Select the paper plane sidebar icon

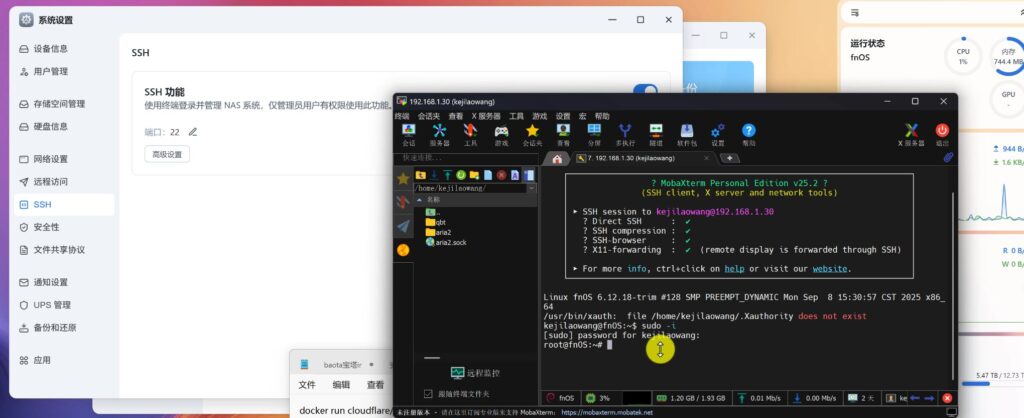point(403,226)
